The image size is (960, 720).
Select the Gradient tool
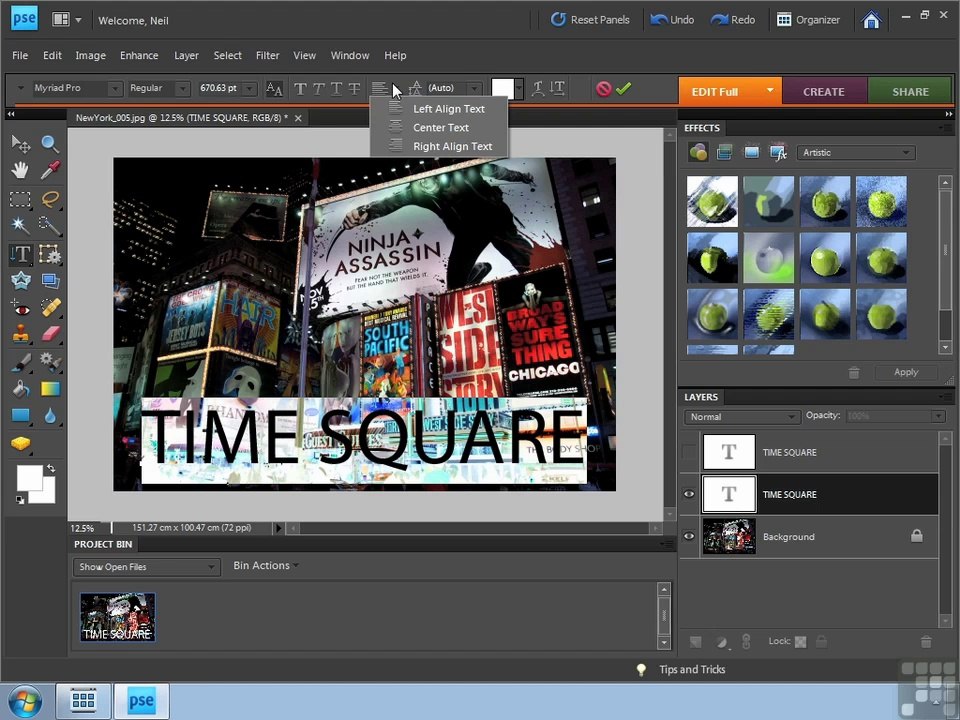pos(50,389)
